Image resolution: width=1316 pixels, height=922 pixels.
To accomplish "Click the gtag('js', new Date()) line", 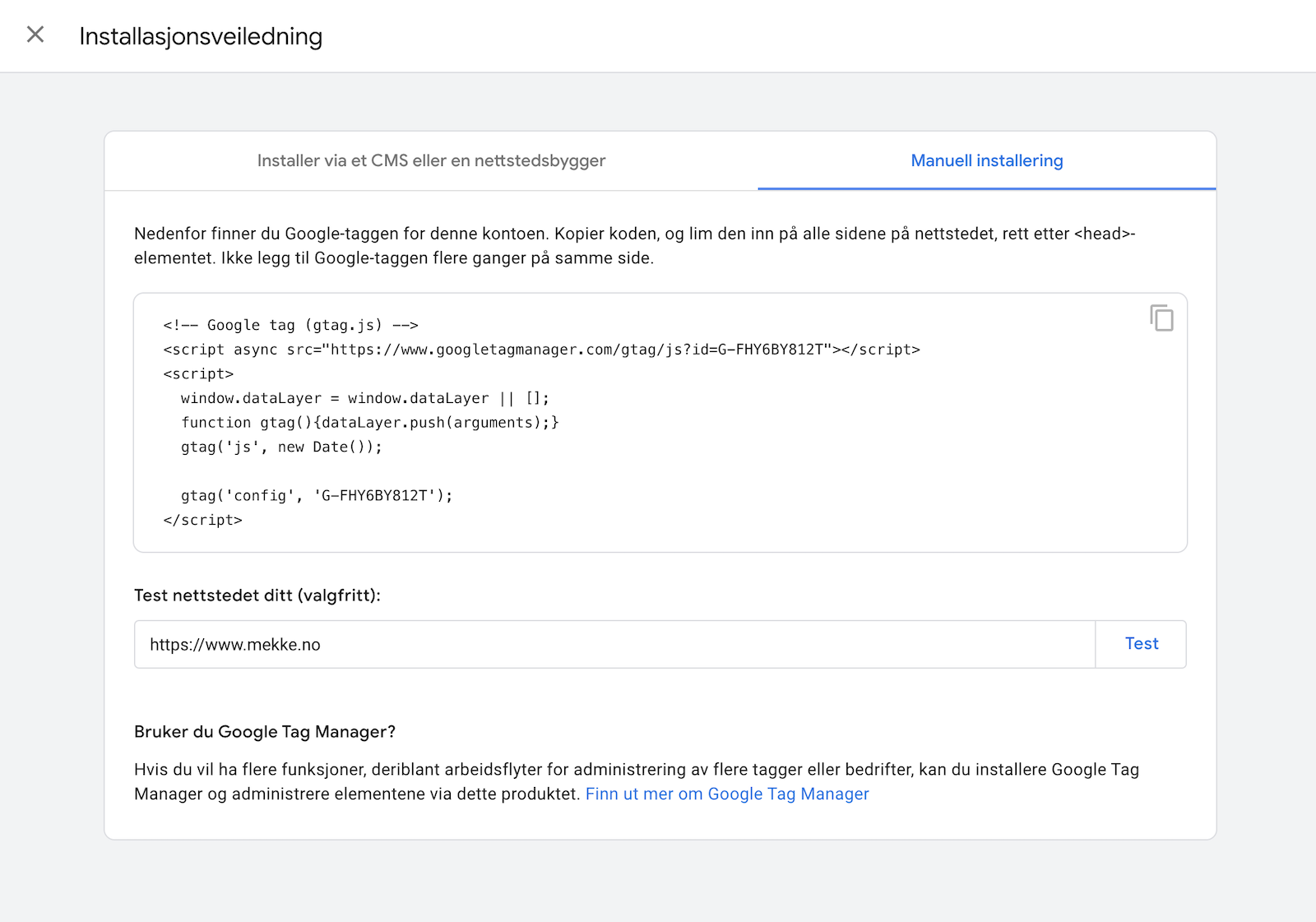I will point(281,447).
